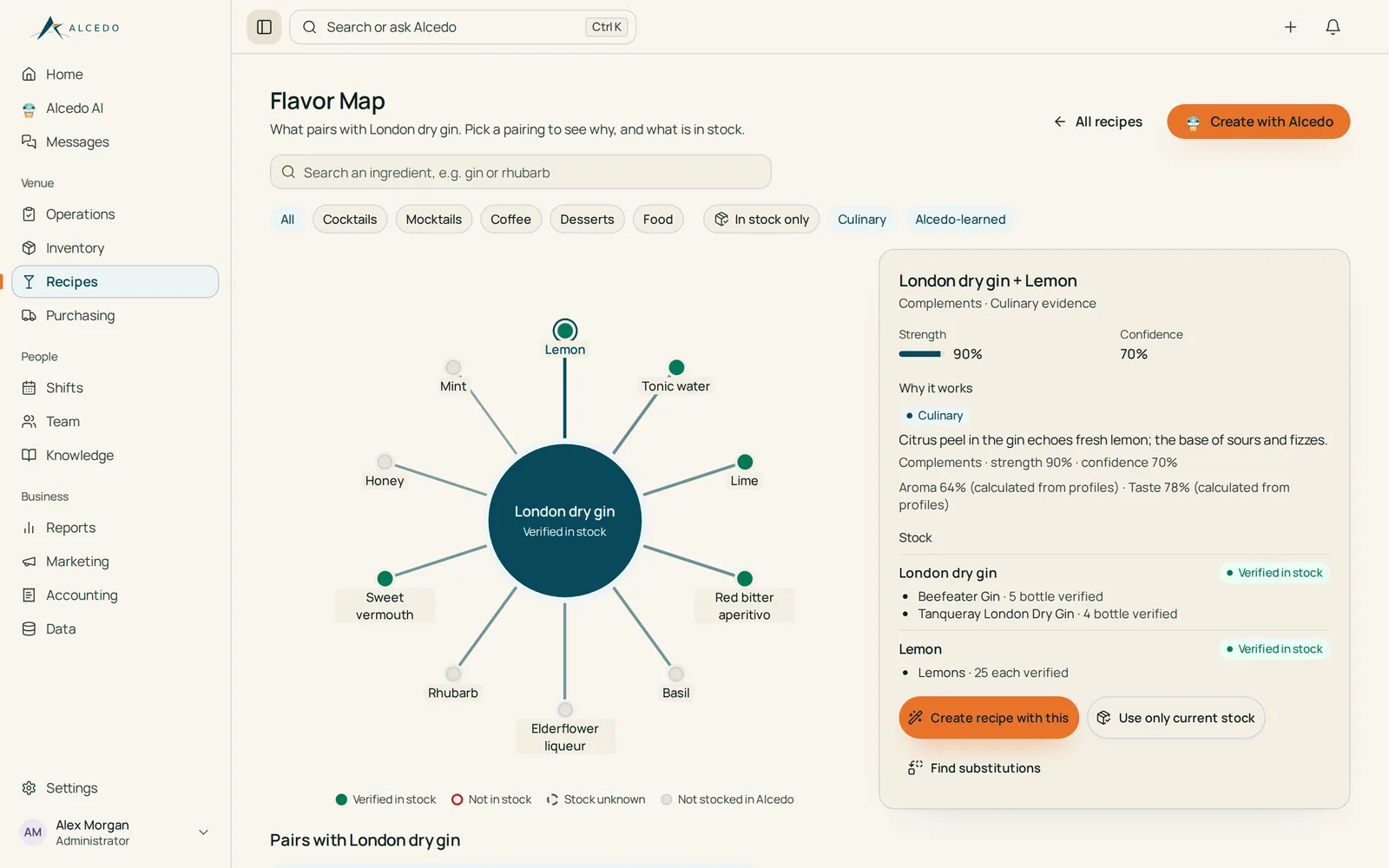The image size is (1389, 868).
Task: Filter pairings by Mocktails
Action: click(x=434, y=220)
